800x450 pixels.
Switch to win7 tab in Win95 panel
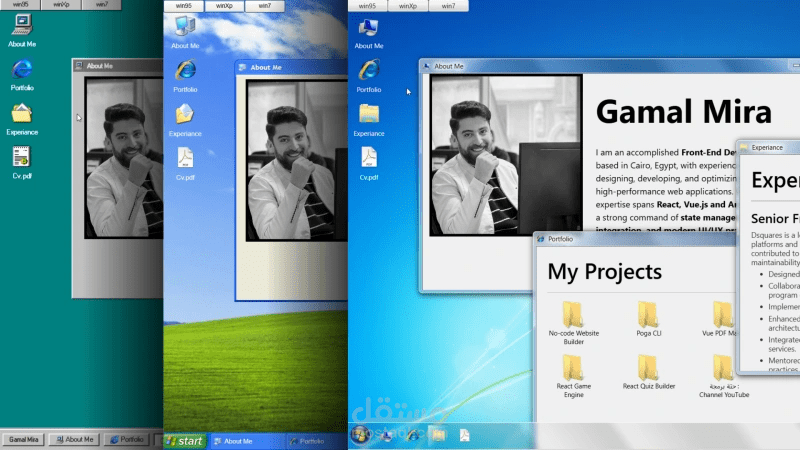[x=102, y=5]
